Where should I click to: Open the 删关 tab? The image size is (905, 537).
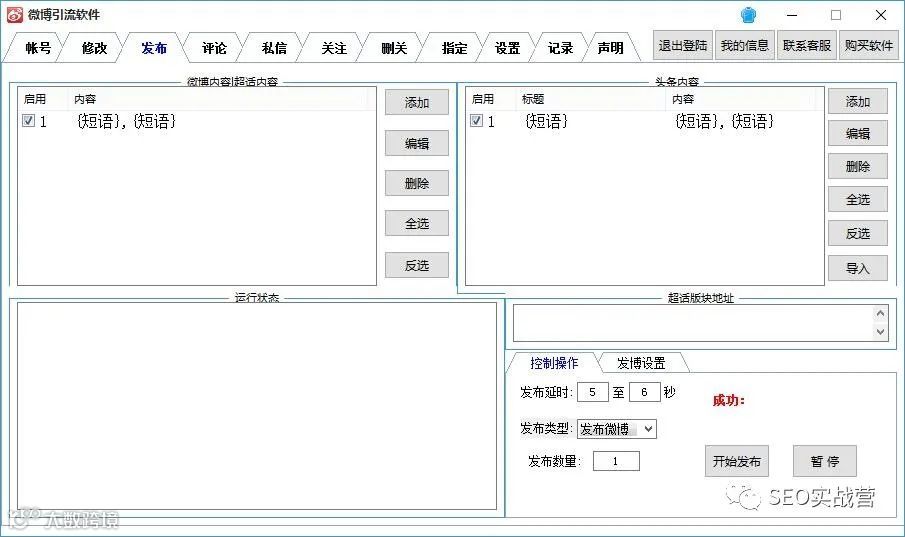[x=394, y=48]
